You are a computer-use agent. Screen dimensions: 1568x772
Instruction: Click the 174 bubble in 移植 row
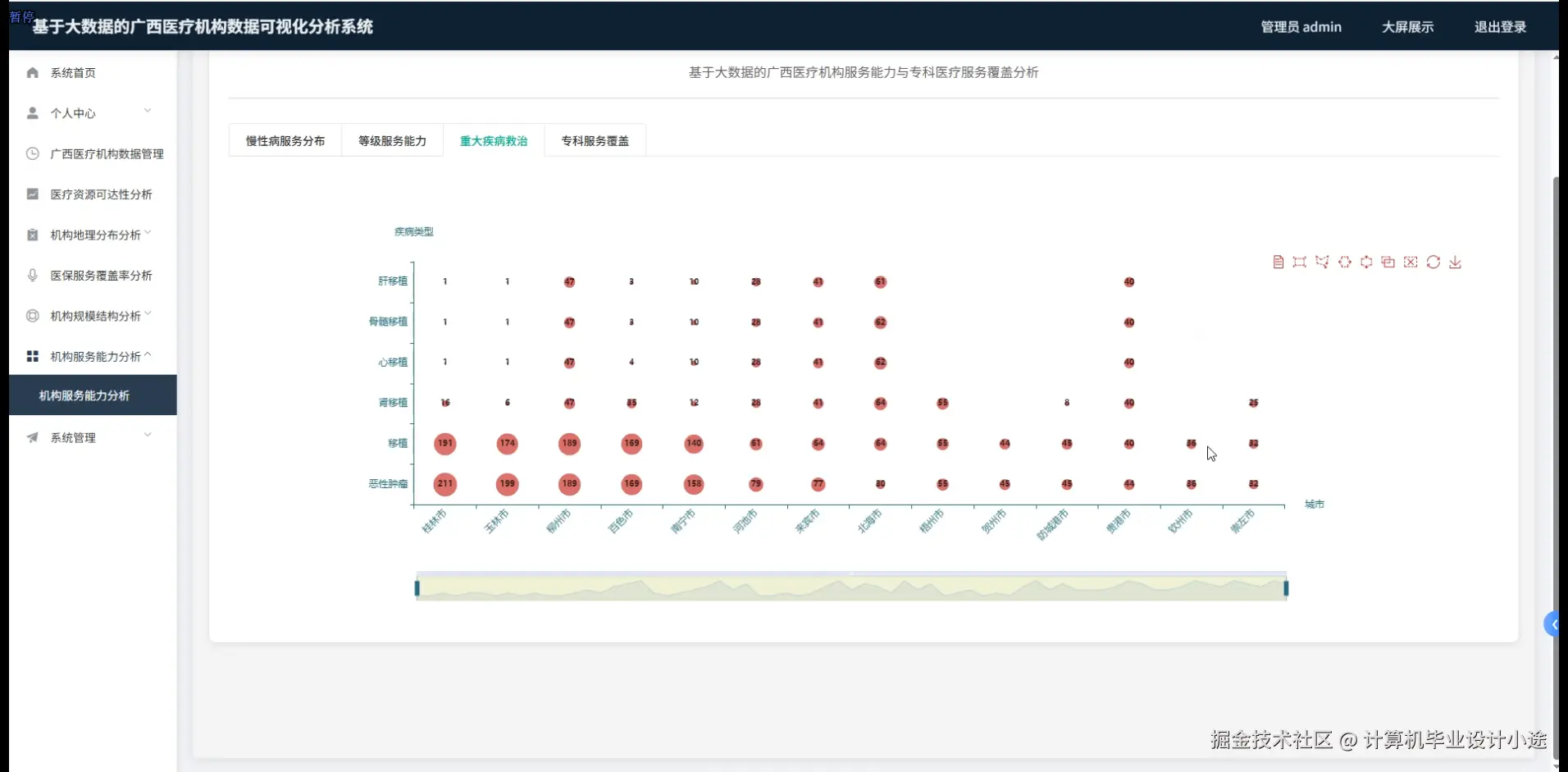[x=508, y=443]
